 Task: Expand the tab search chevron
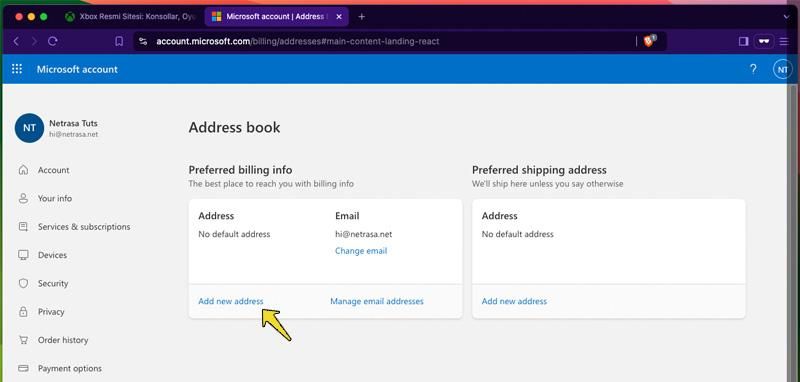(x=786, y=16)
